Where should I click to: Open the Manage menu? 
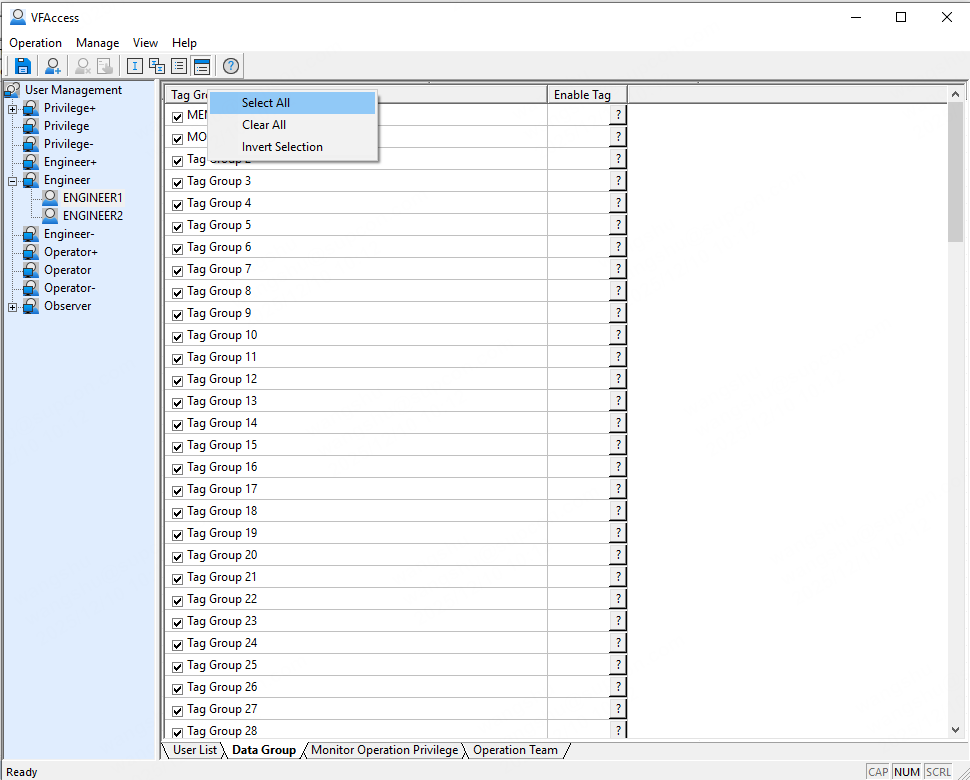tap(97, 43)
